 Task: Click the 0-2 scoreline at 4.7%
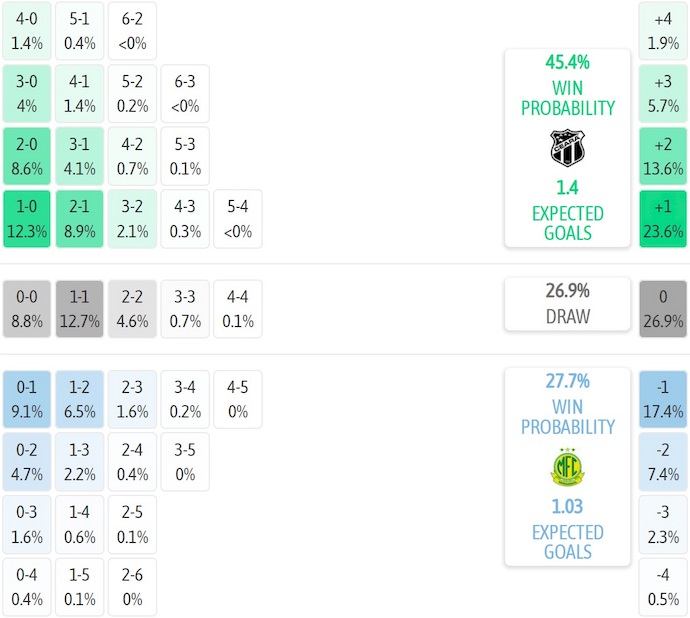click(27, 461)
